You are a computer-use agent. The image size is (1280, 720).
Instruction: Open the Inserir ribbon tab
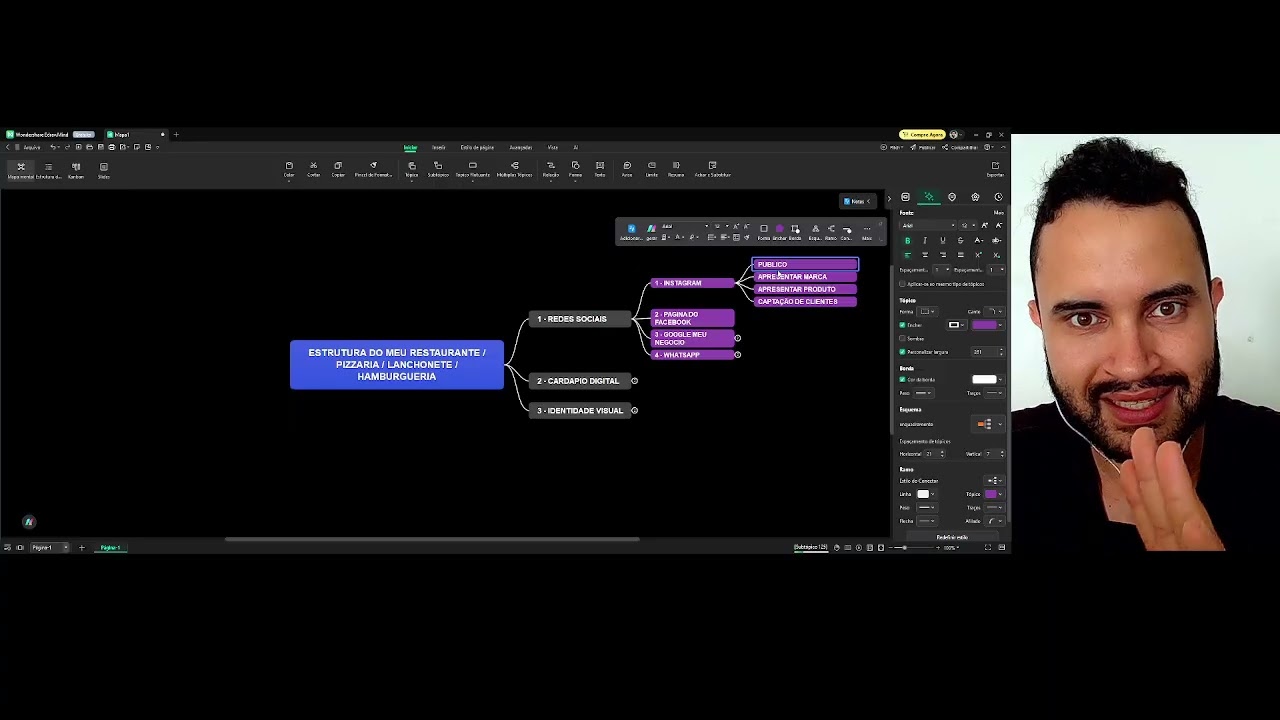tap(438, 148)
